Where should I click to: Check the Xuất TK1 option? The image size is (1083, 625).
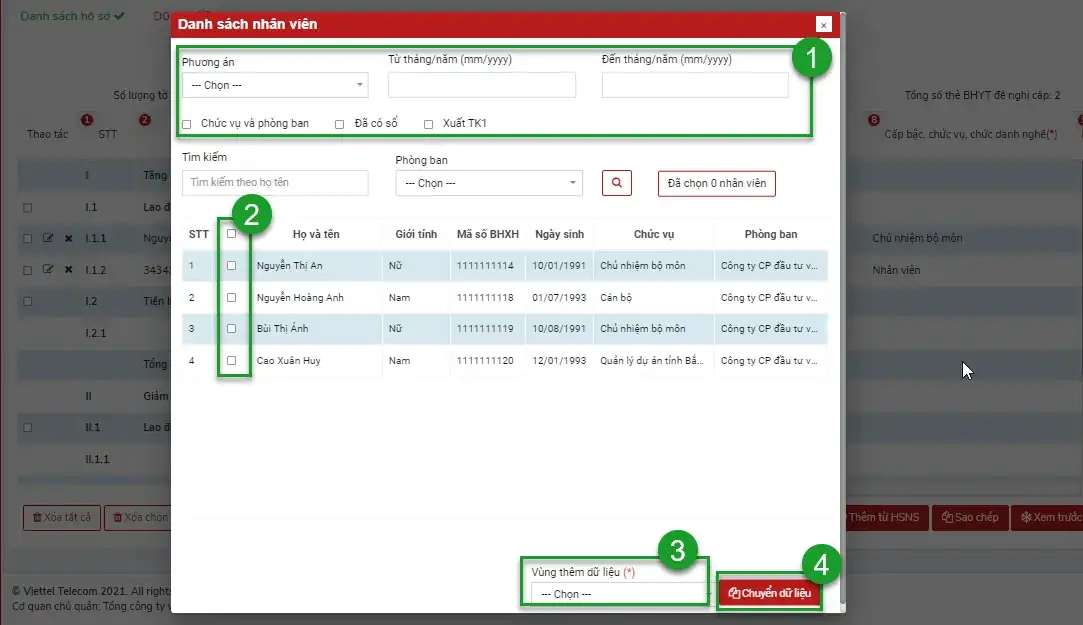[428, 124]
